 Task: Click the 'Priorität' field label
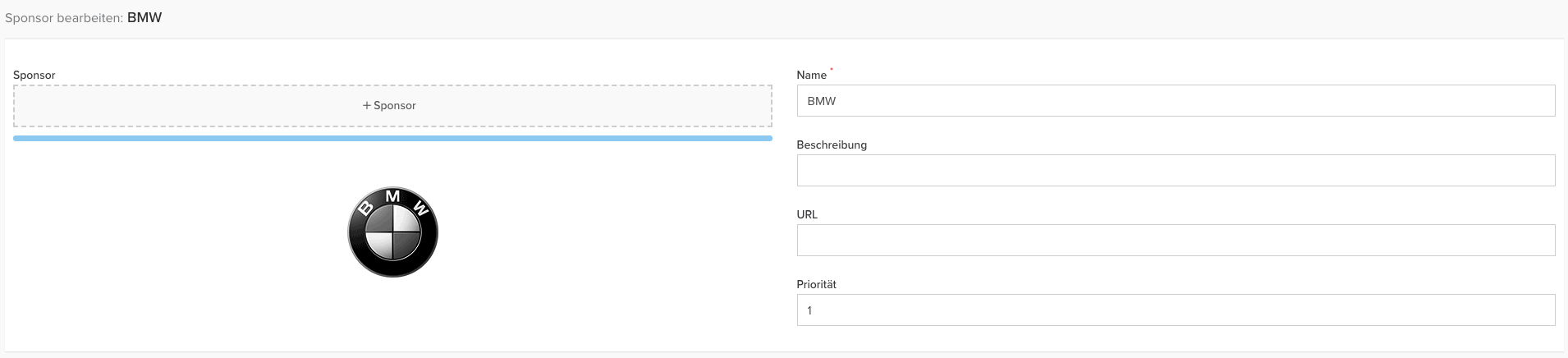[816, 285]
